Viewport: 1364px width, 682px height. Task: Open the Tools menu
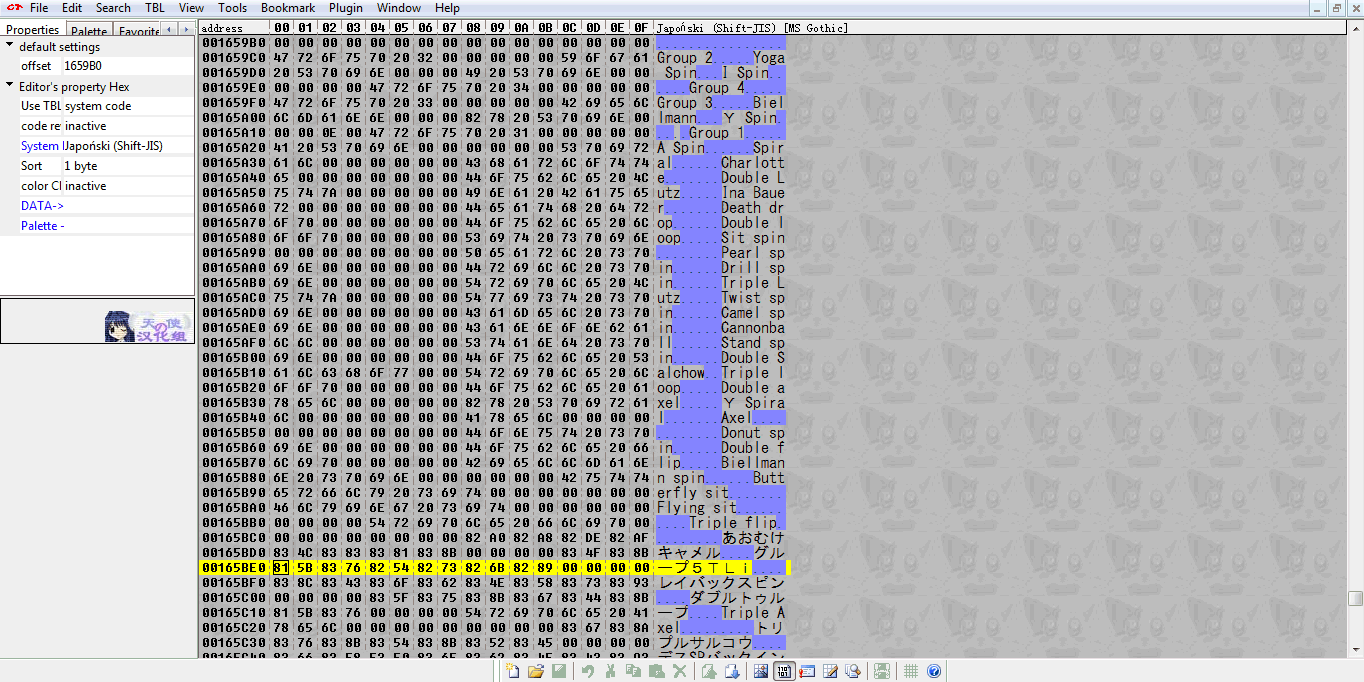pyautogui.click(x=232, y=7)
